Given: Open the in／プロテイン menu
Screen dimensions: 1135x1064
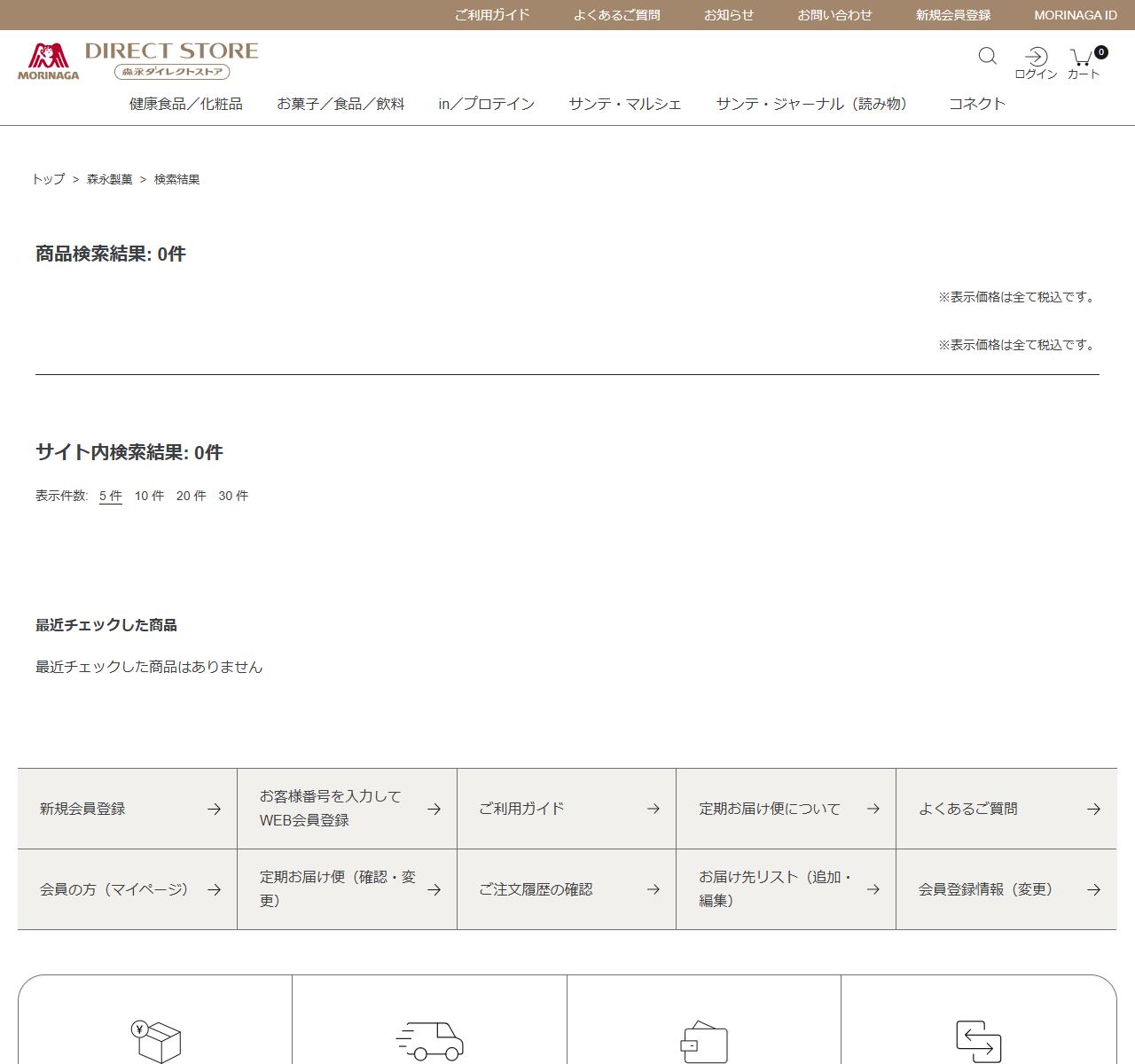Looking at the screenshot, I should tap(487, 104).
